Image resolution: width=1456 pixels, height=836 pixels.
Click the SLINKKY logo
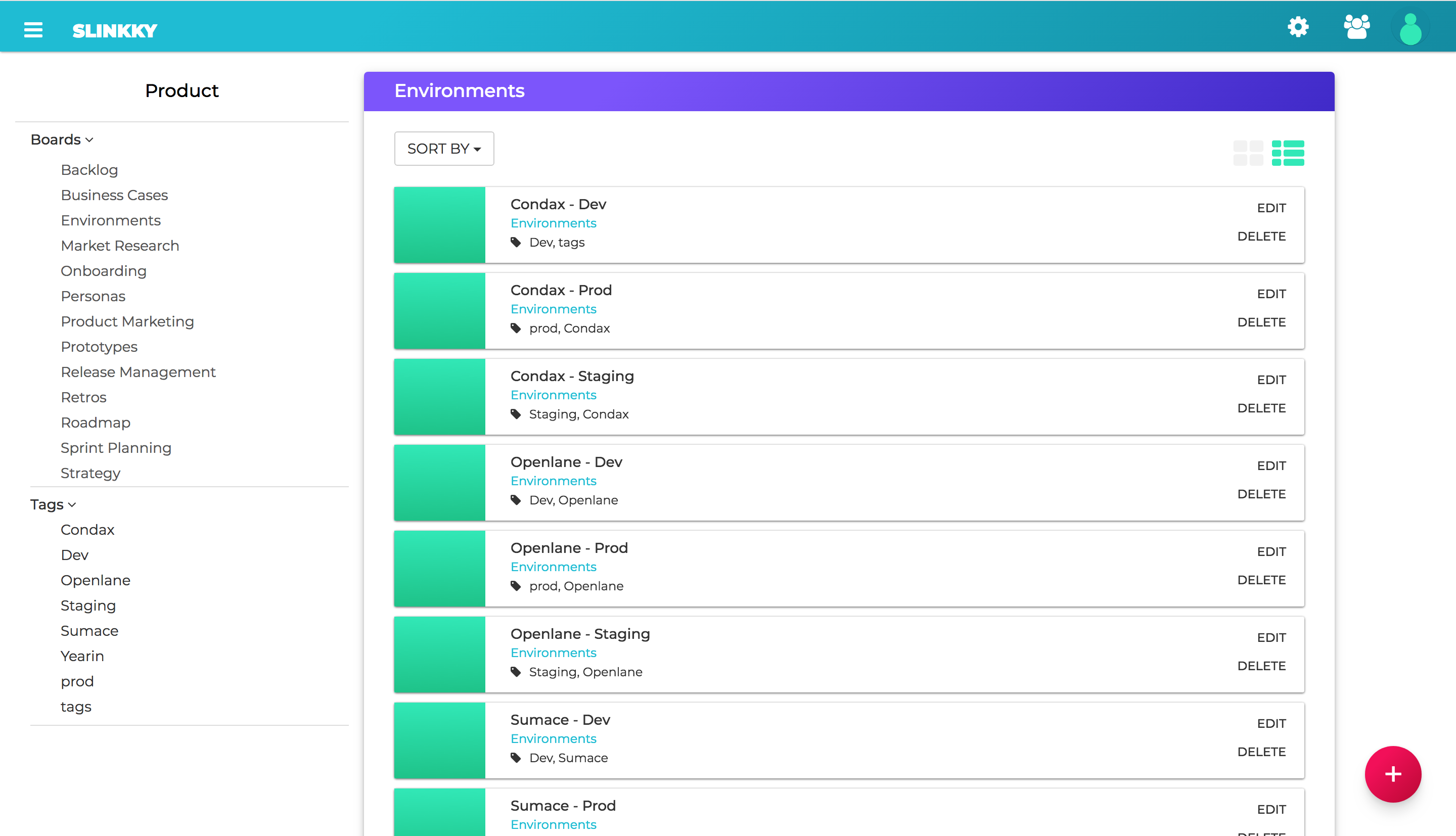(x=115, y=31)
